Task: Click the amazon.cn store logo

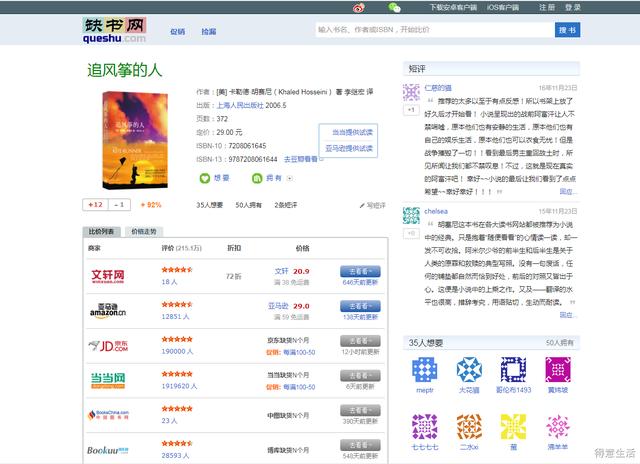Action: (108, 311)
